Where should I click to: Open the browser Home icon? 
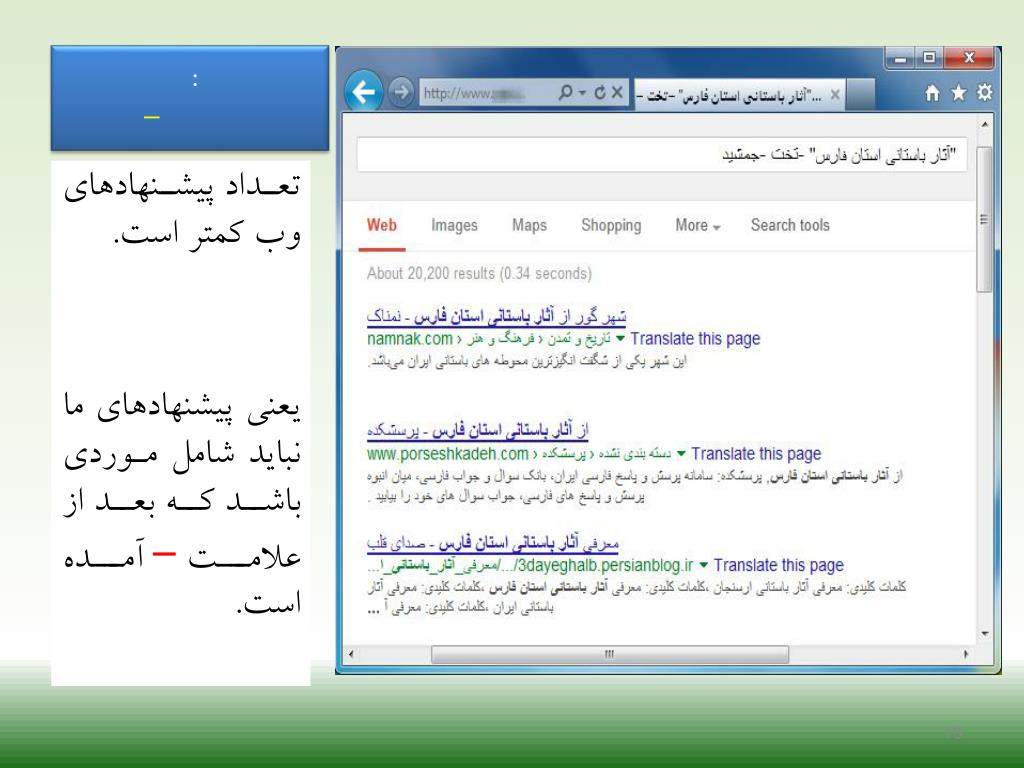click(932, 93)
